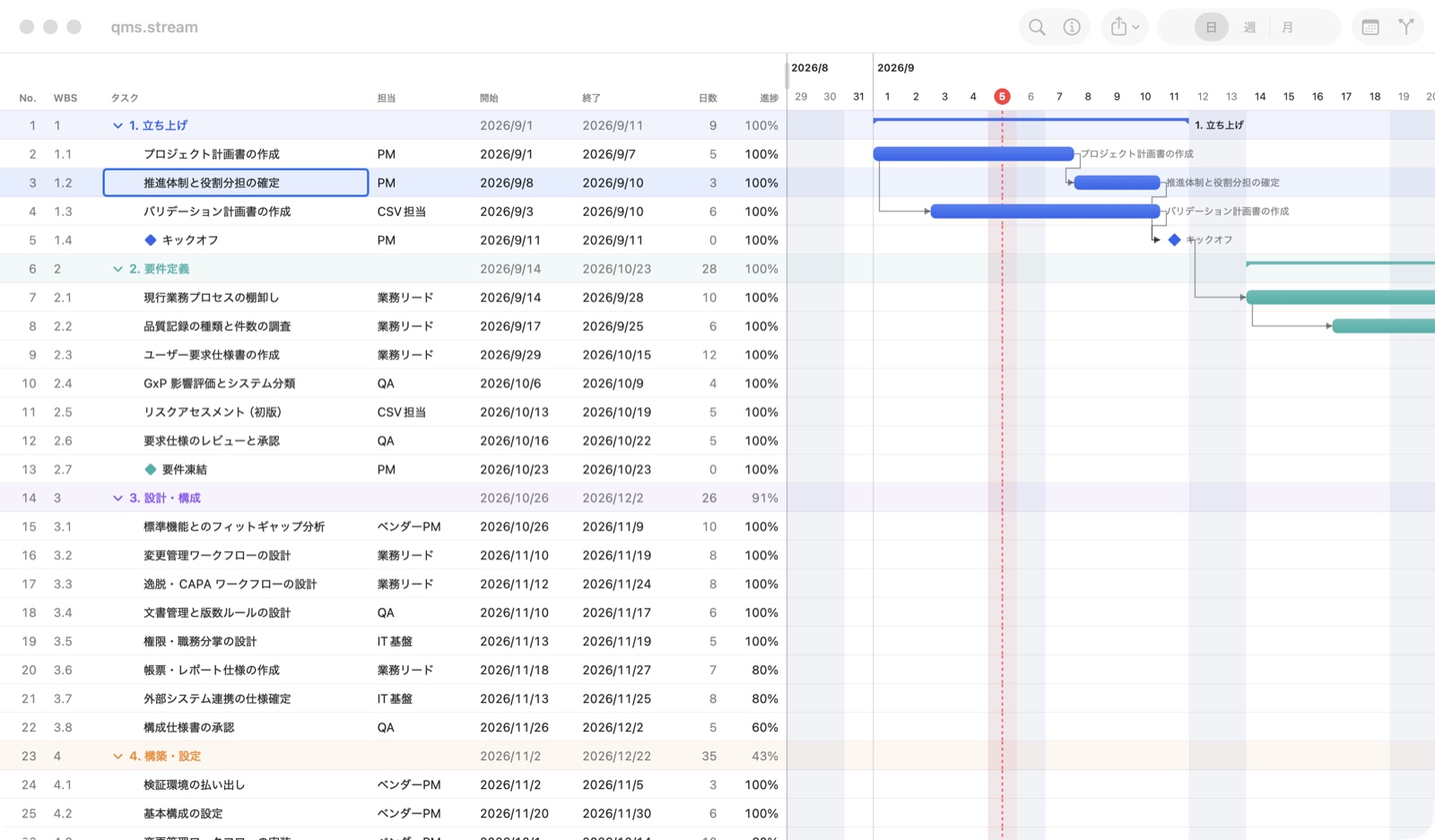Click the 要件凍結 milestone diamond in task list
Image resolution: width=1435 pixels, height=840 pixels.
coord(151,470)
